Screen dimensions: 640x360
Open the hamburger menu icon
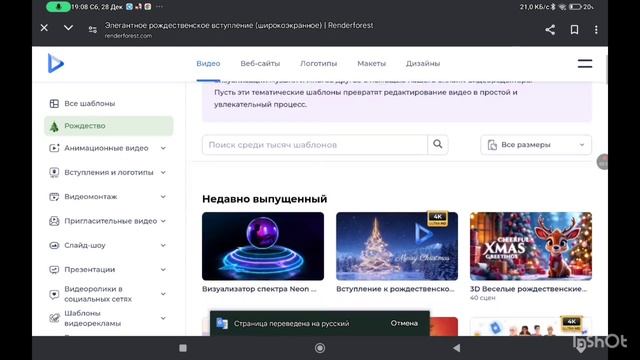coord(584,63)
